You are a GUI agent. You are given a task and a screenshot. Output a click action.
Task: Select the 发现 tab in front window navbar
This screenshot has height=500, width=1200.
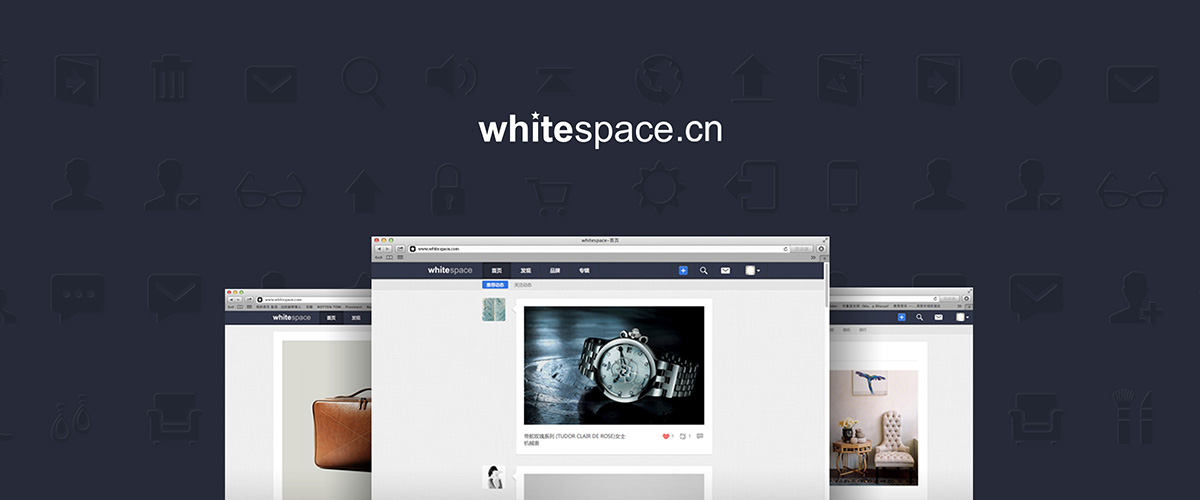click(x=525, y=270)
